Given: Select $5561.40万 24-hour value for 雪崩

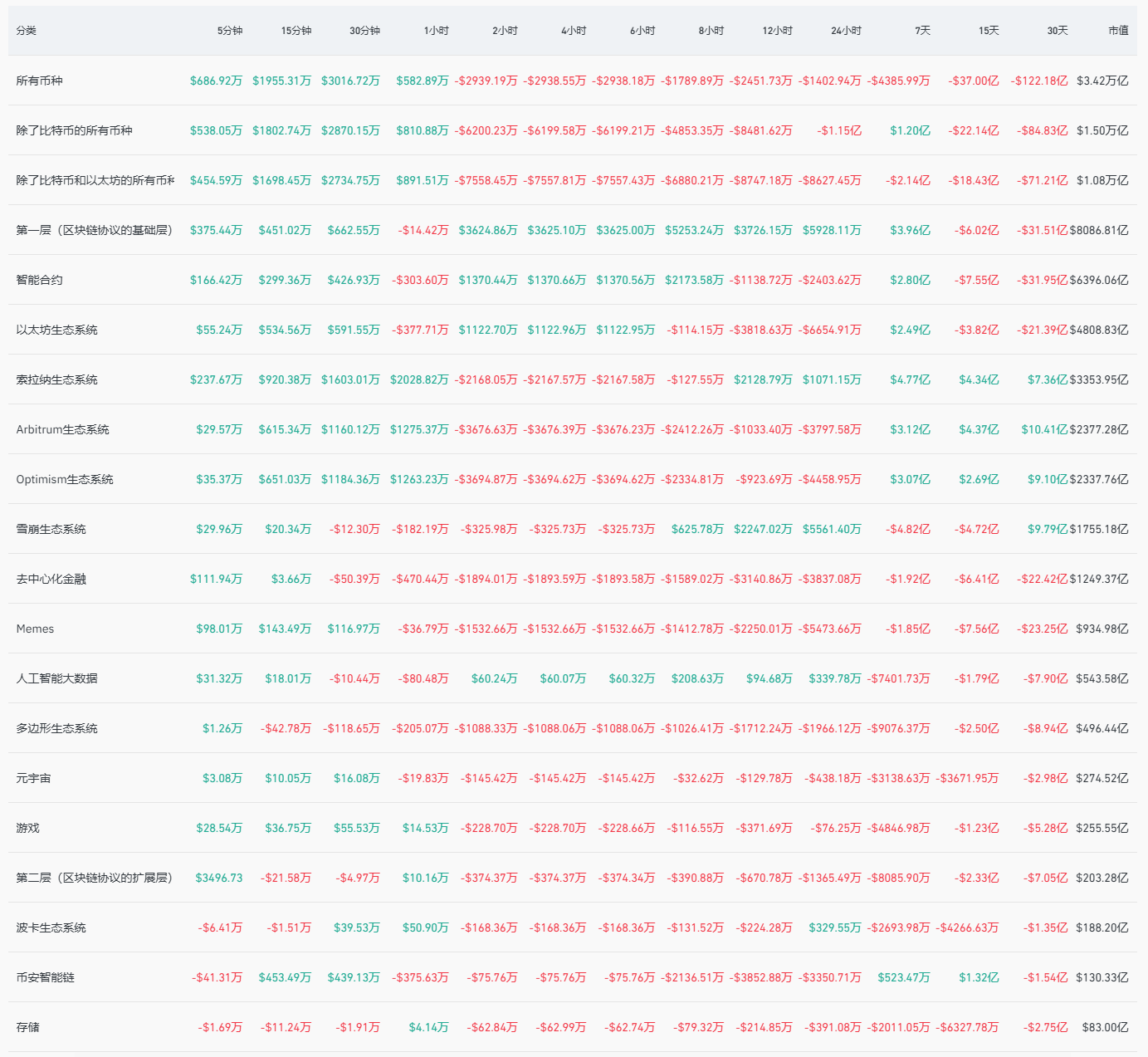Looking at the screenshot, I should point(832,529).
